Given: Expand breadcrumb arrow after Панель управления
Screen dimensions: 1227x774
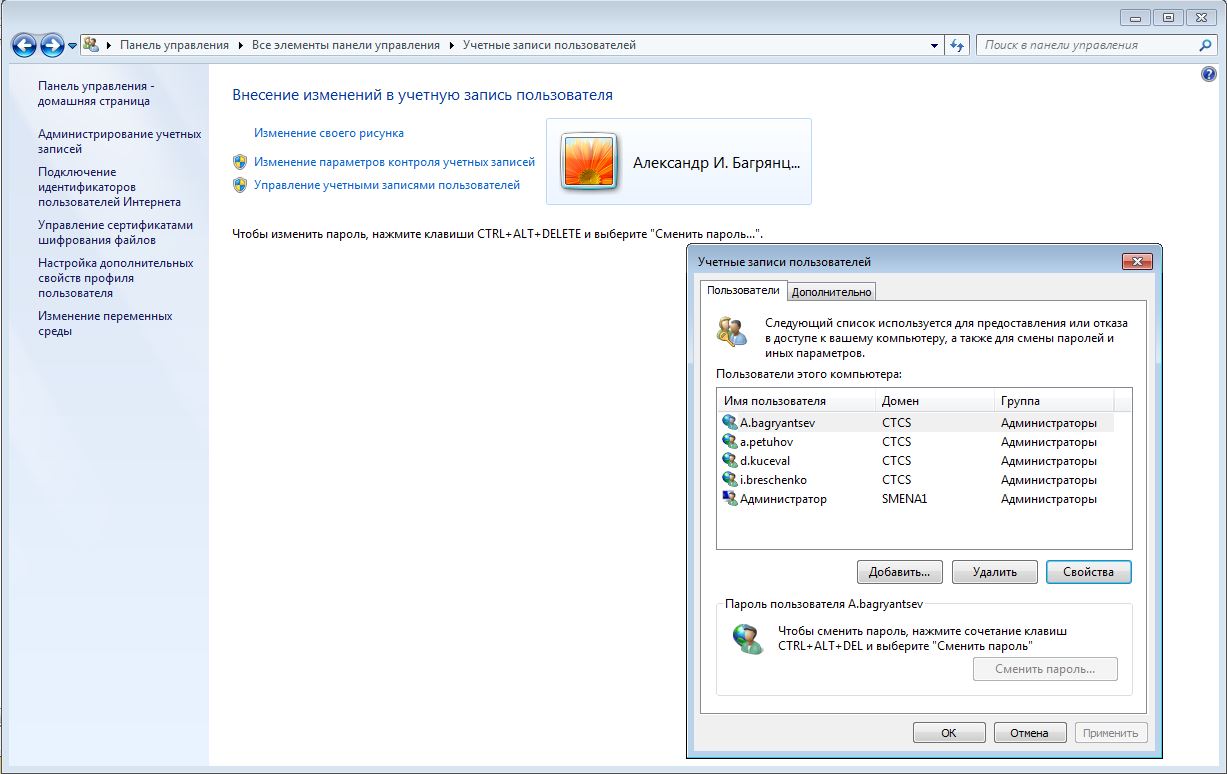Looking at the screenshot, I should point(241,45).
